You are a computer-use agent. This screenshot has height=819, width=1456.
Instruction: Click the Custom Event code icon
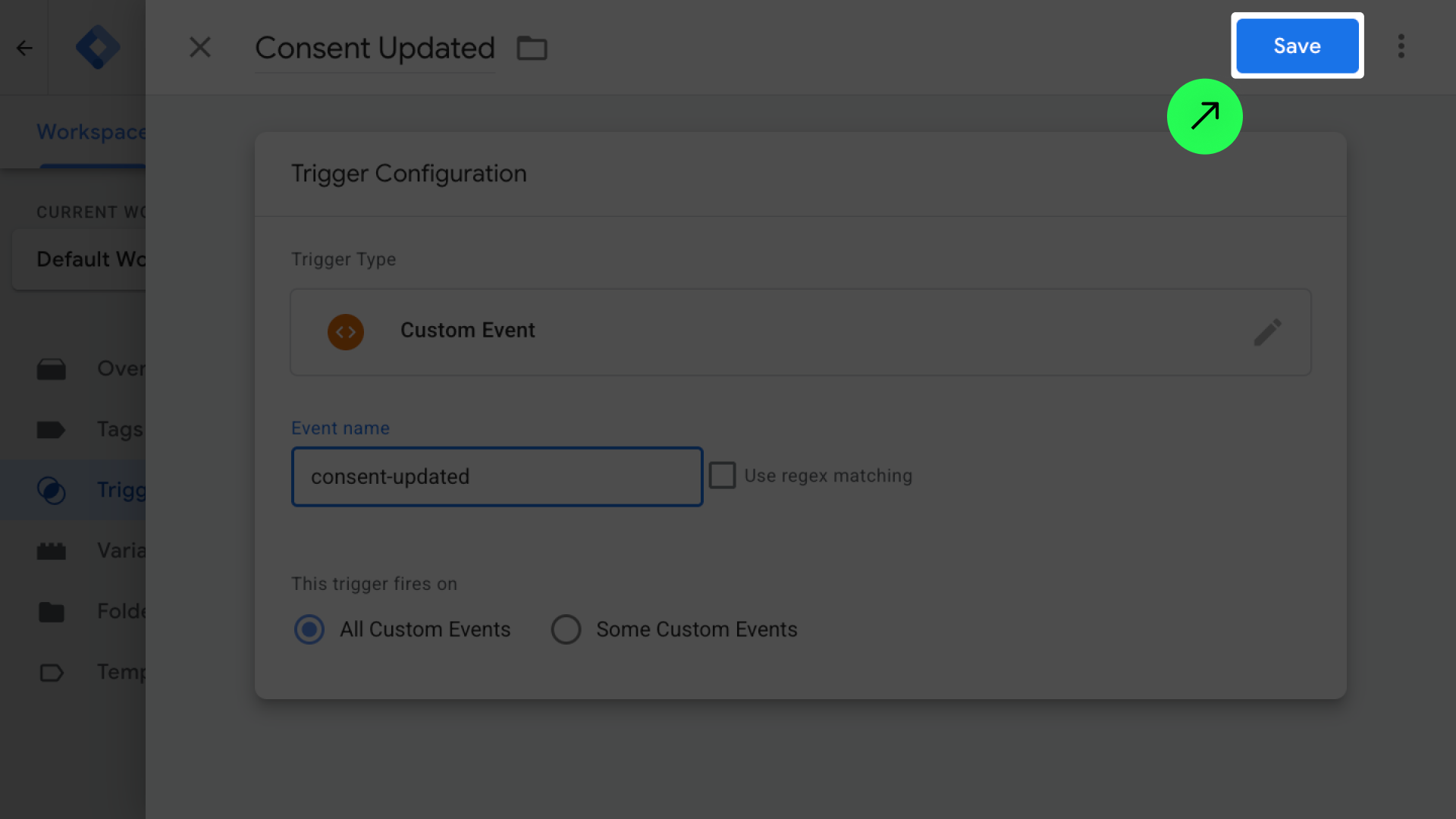pyautogui.click(x=346, y=332)
